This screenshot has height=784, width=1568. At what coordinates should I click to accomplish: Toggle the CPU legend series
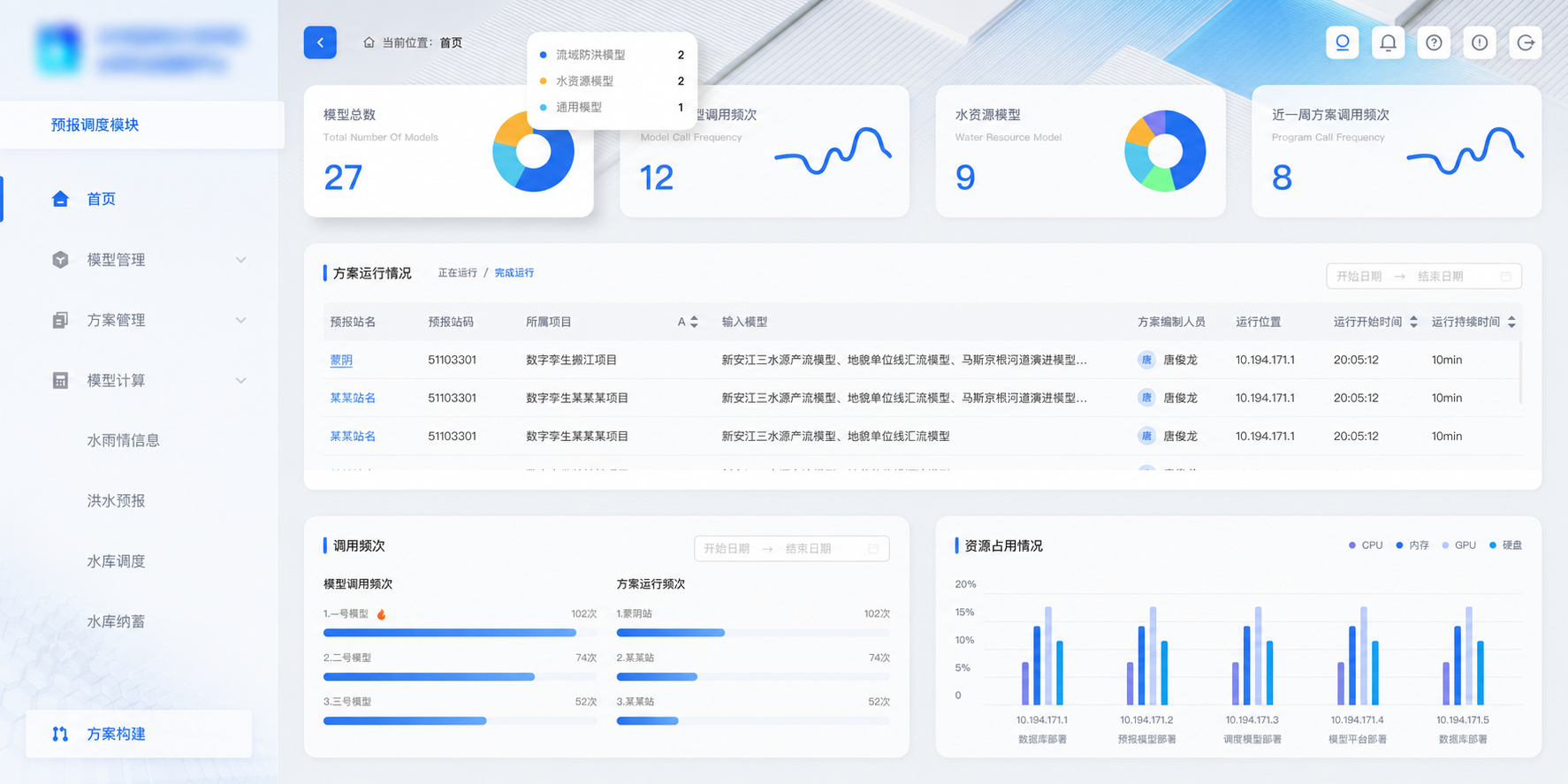(1366, 545)
